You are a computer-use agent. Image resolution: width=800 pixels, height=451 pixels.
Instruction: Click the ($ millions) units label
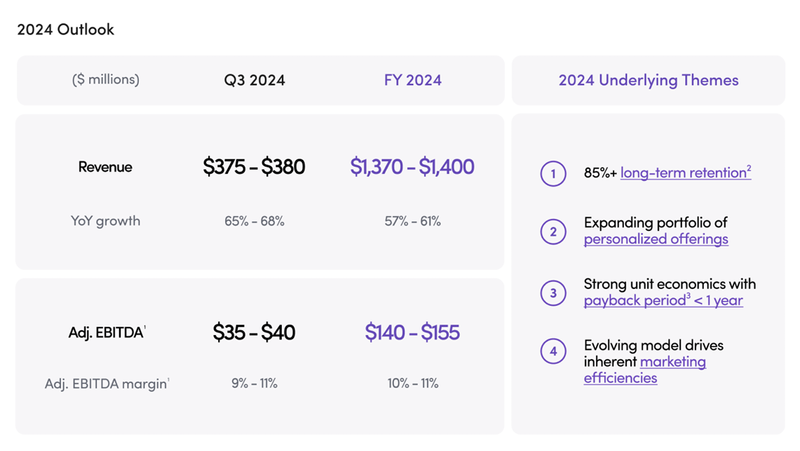point(106,80)
